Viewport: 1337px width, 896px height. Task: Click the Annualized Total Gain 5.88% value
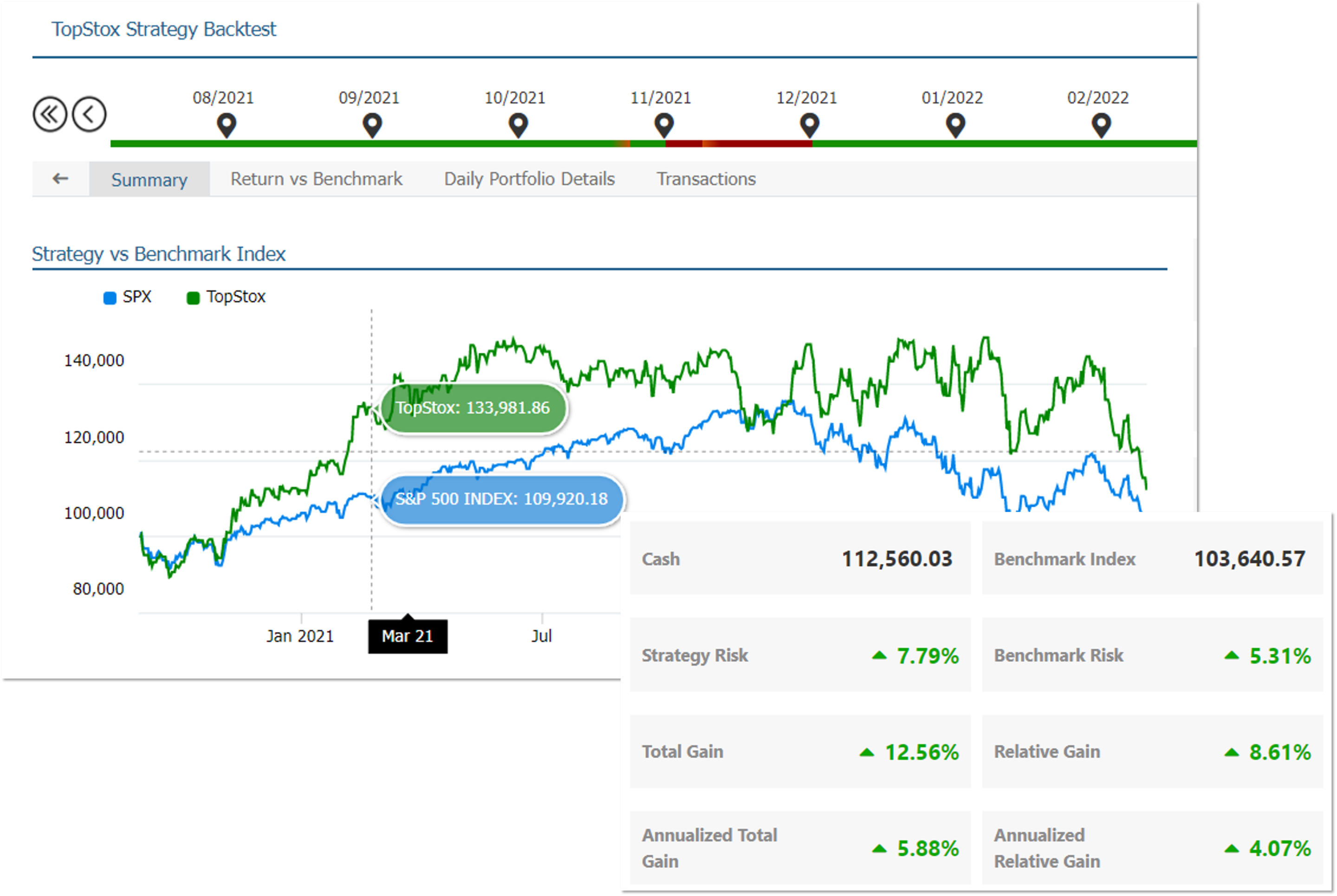click(x=928, y=849)
